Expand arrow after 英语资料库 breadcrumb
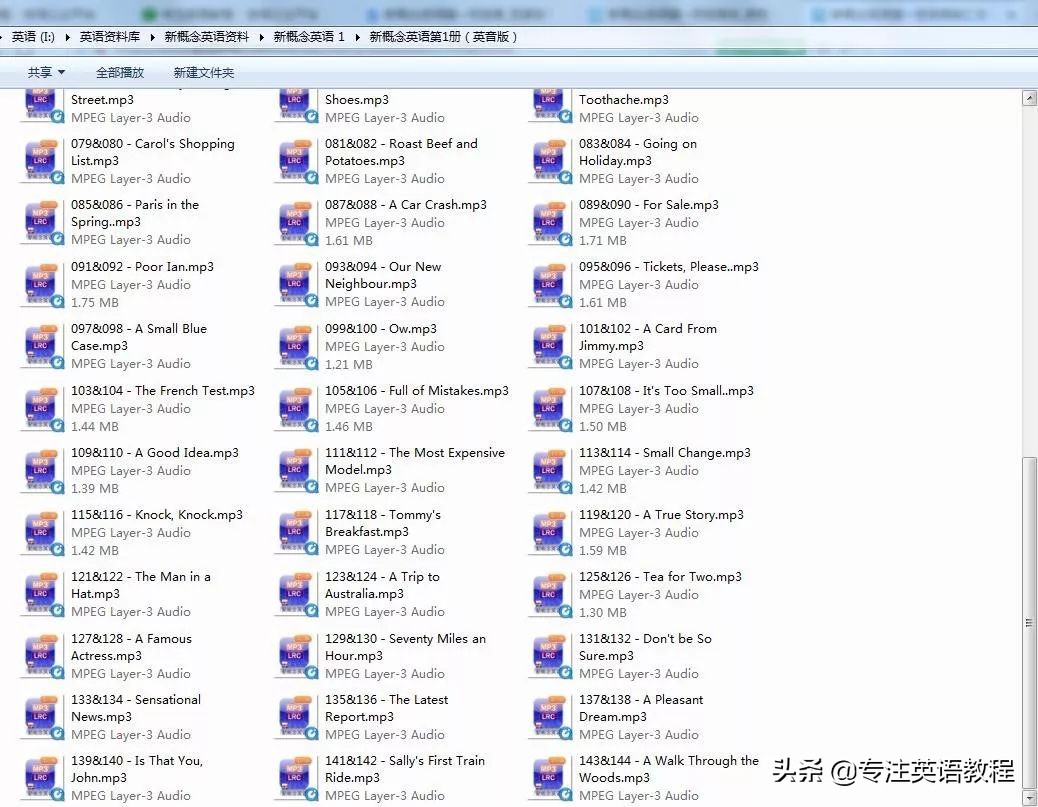This screenshot has width=1038, height=807. point(152,37)
